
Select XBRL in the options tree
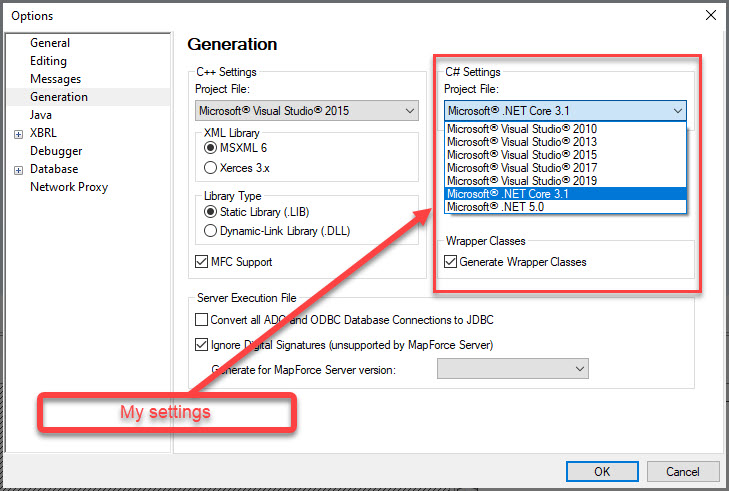tap(43, 133)
